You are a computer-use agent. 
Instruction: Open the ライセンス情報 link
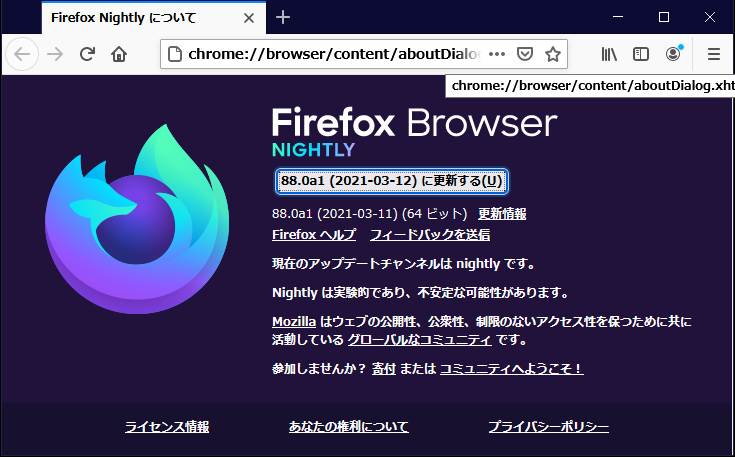(x=167, y=427)
